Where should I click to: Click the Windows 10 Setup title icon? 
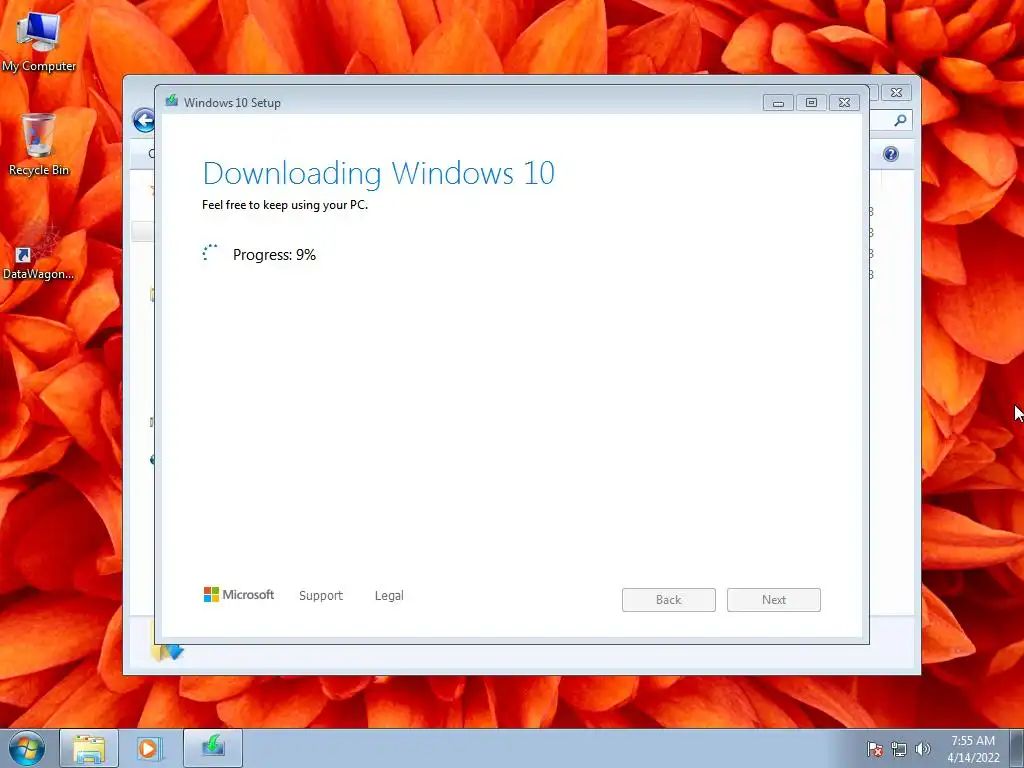click(x=172, y=101)
